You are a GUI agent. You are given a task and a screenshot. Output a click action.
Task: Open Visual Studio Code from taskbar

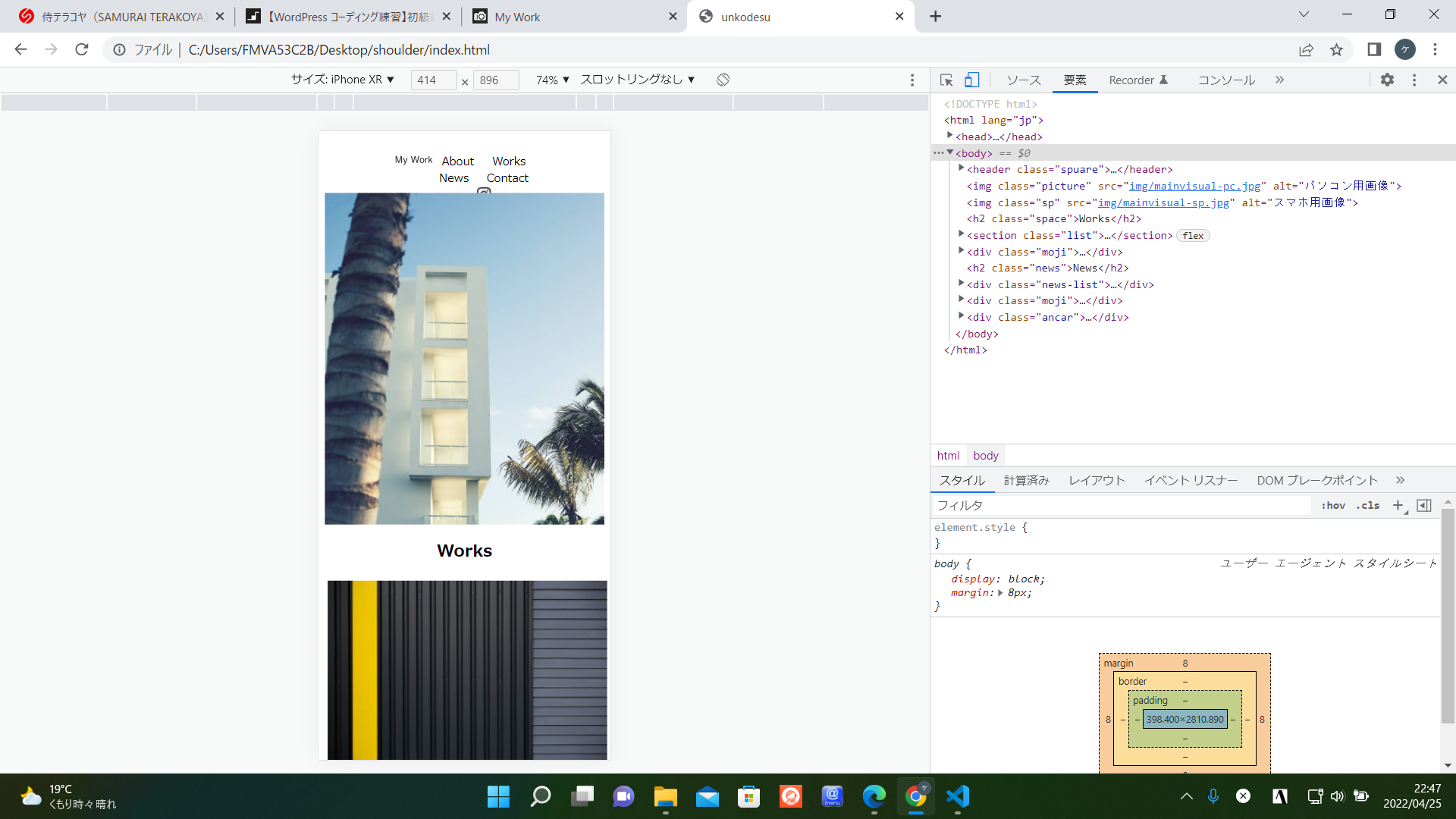point(958,796)
